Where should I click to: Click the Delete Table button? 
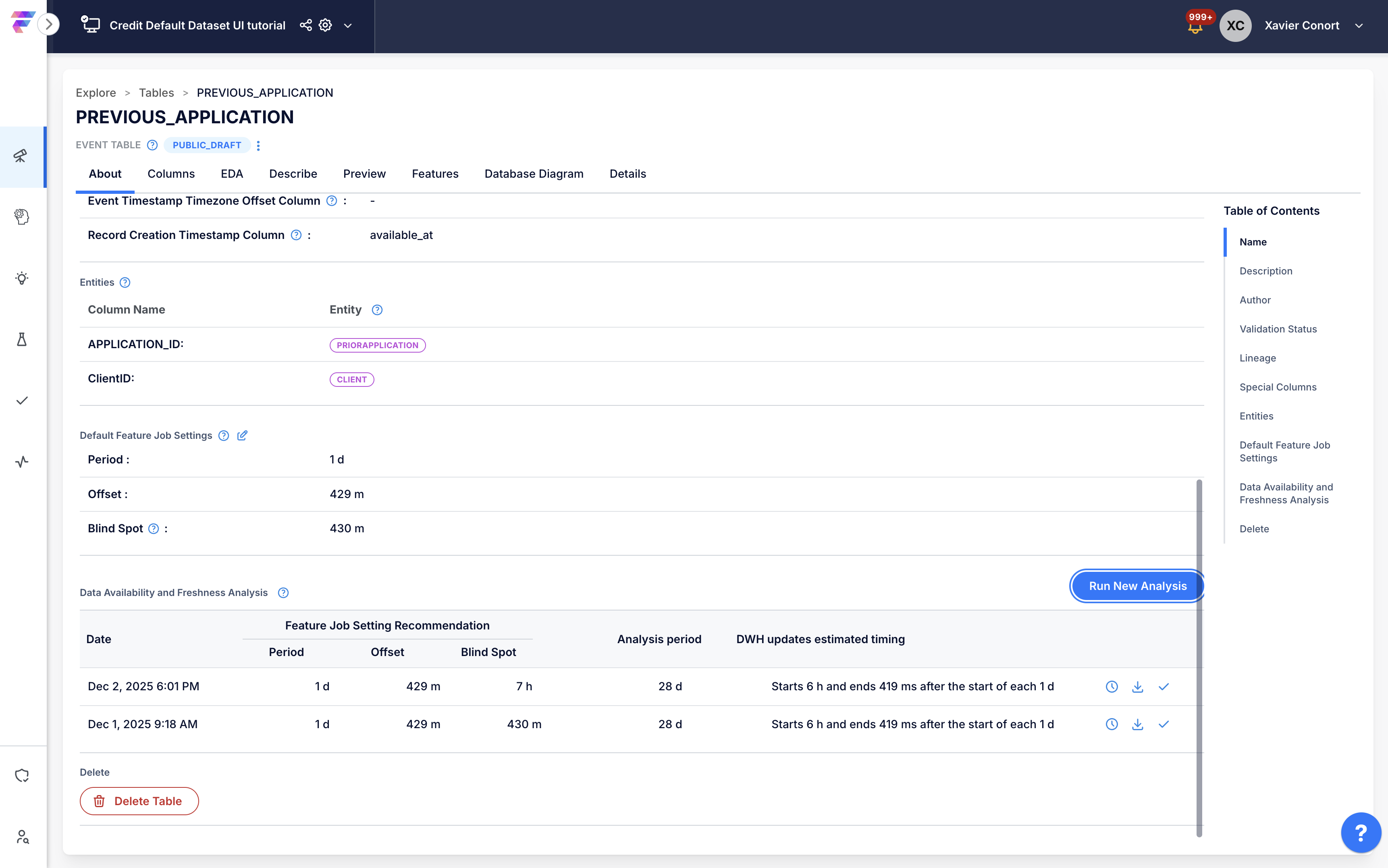tap(139, 801)
